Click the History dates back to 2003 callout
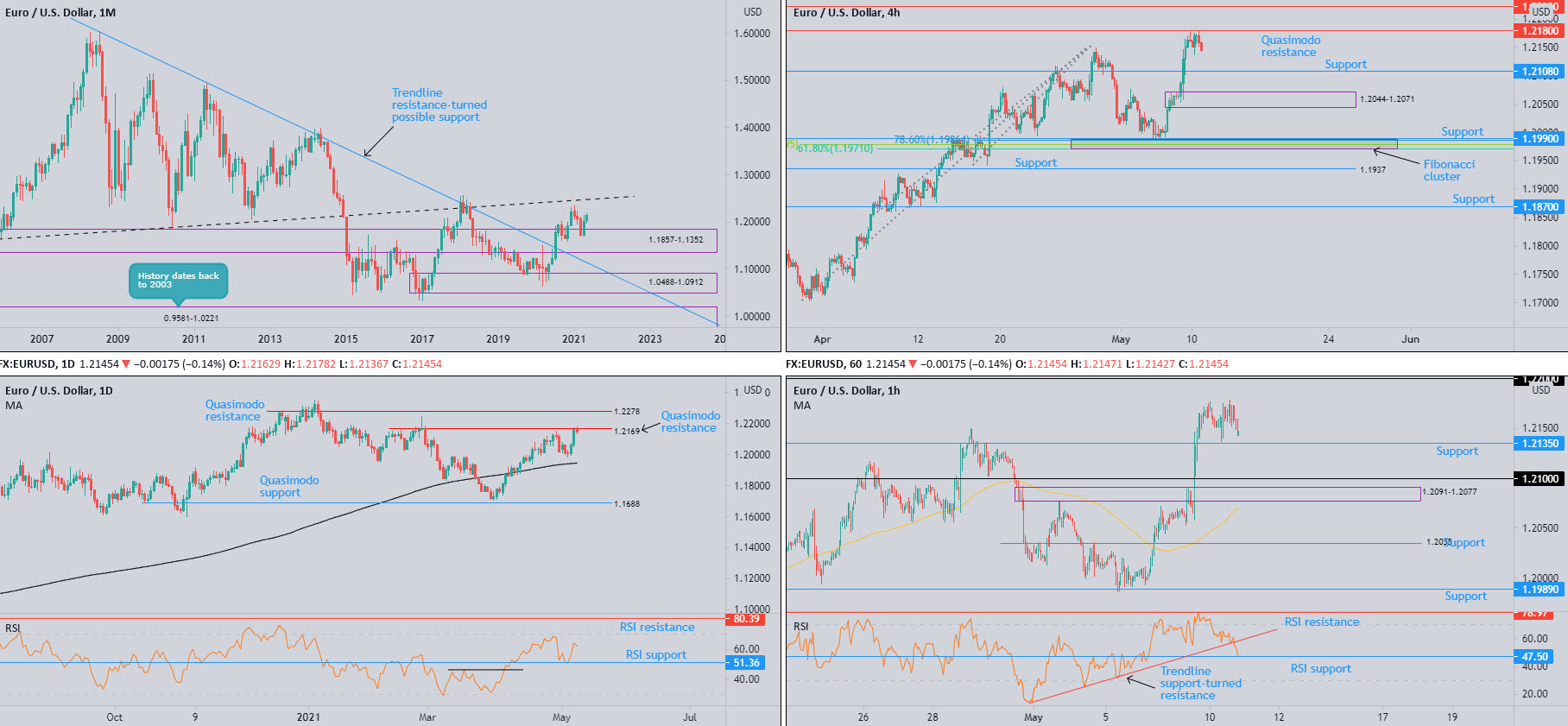This screenshot has width=1568, height=726. coord(179,281)
